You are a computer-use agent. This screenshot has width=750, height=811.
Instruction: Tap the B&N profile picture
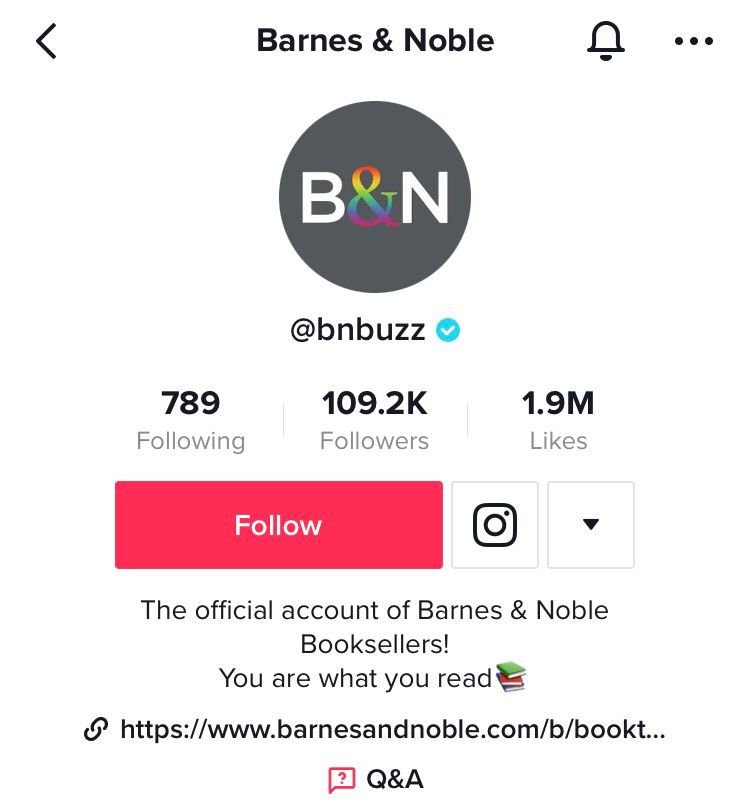[375, 197]
